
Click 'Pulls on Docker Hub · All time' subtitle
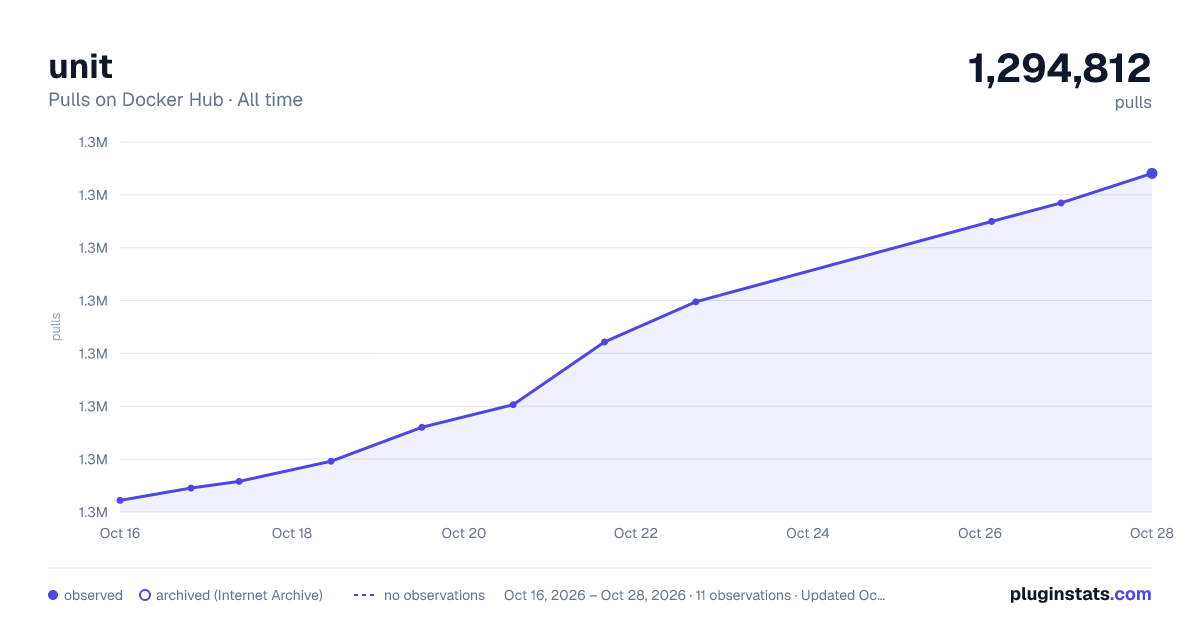(x=175, y=100)
